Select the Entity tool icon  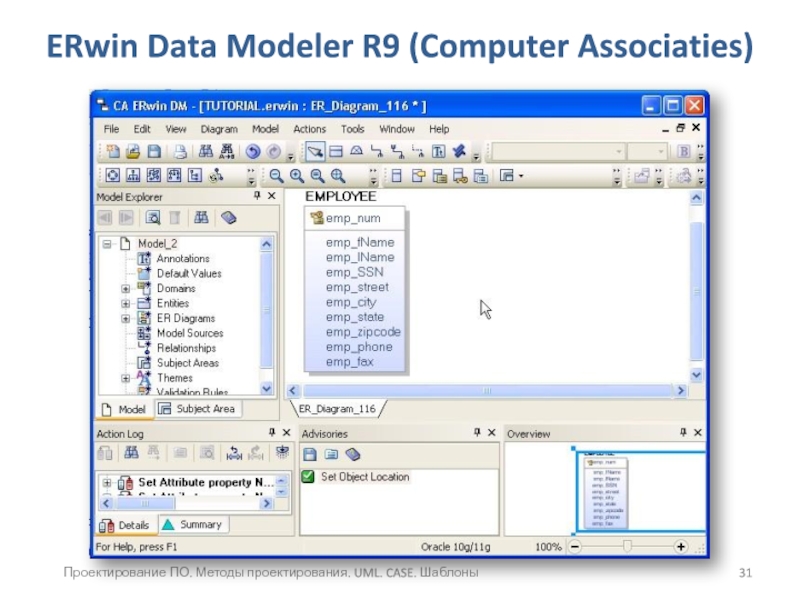click(336, 152)
